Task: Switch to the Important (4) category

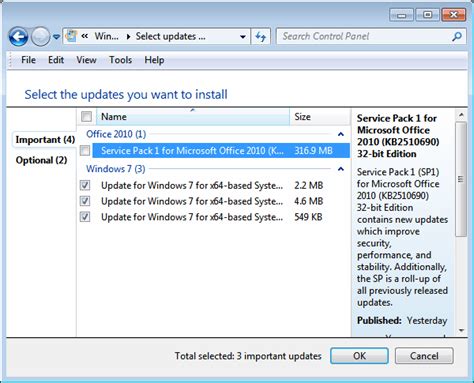Action: [45, 139]
